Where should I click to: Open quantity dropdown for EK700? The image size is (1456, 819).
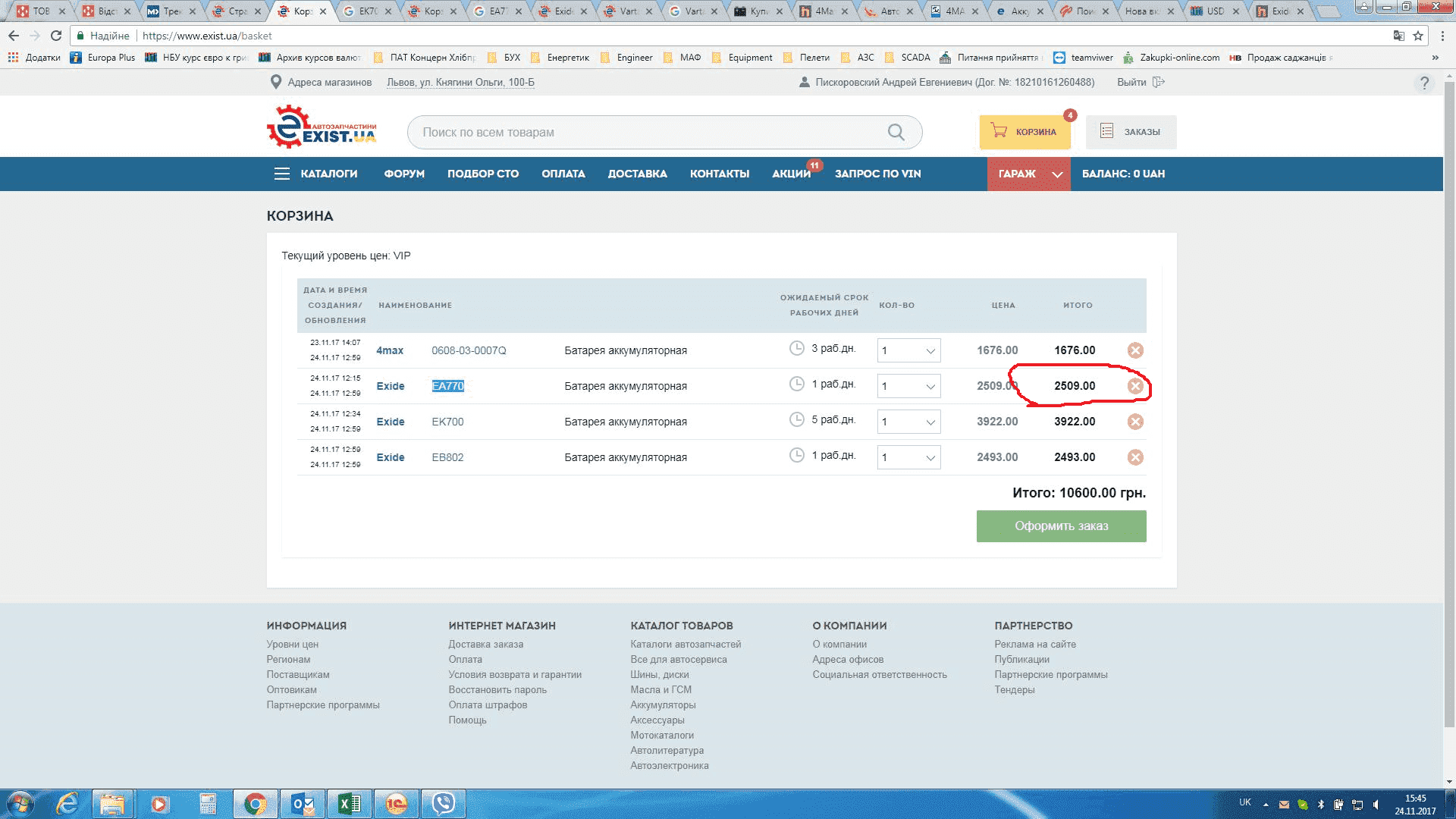pos(908,422)
